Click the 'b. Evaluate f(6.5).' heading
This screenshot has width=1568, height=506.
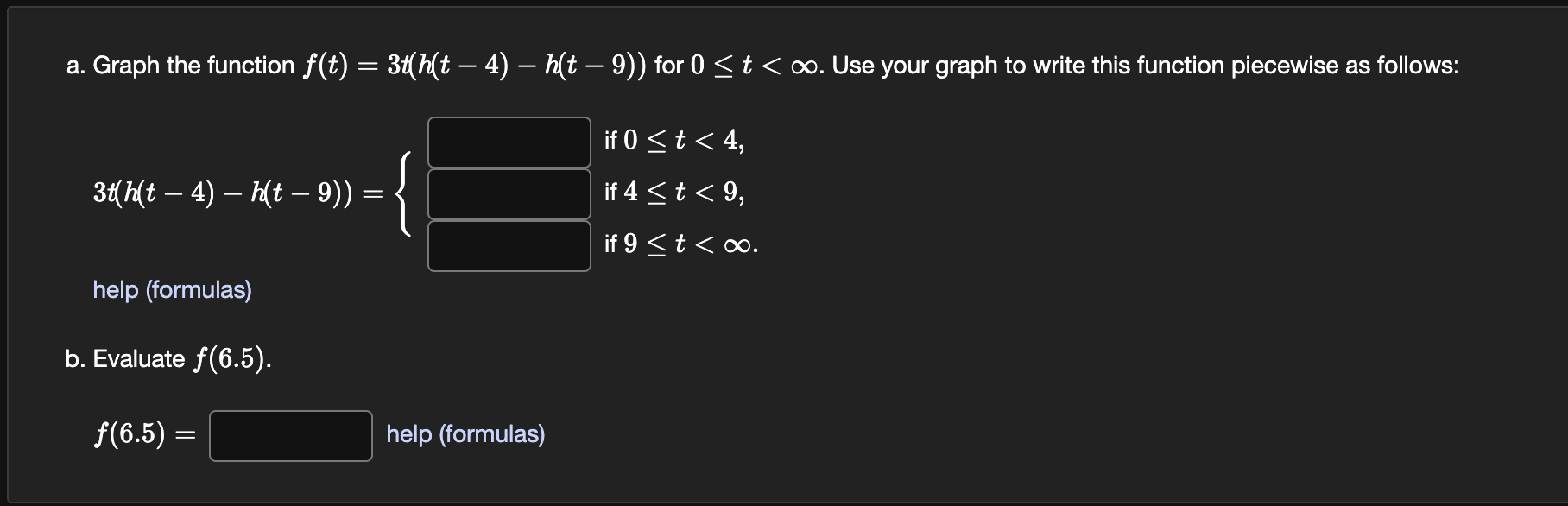tap(166, 357)
